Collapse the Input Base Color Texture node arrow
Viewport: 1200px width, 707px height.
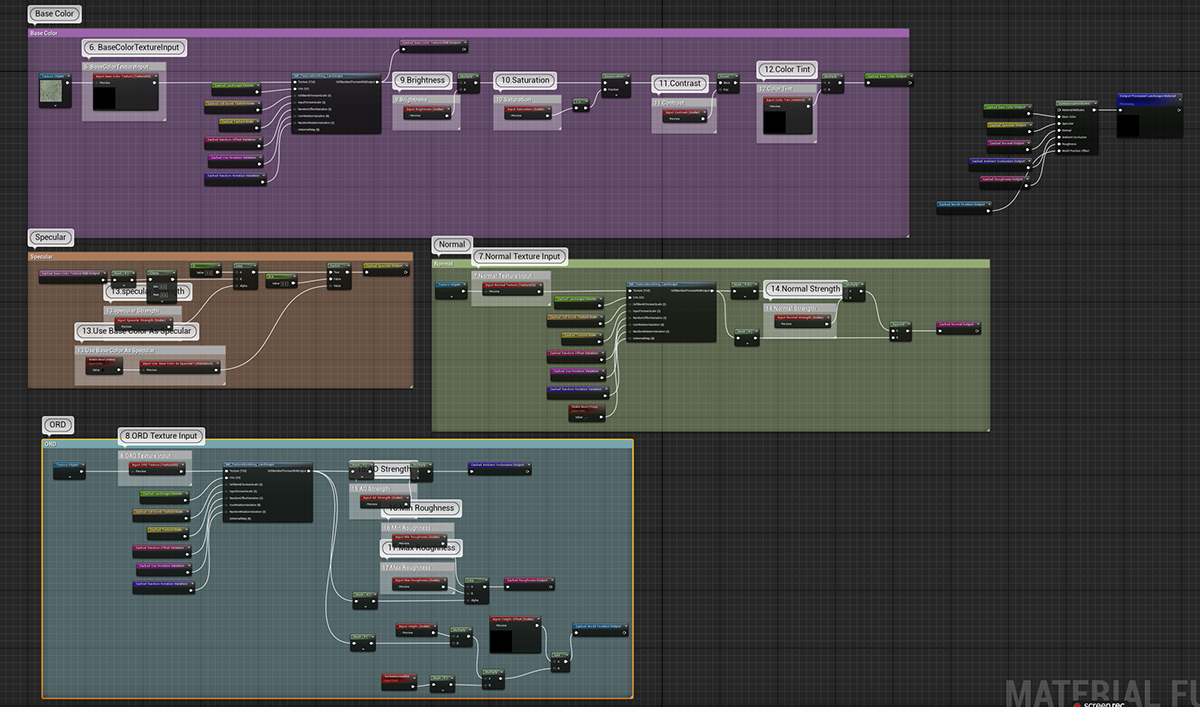tap(155, 76)
